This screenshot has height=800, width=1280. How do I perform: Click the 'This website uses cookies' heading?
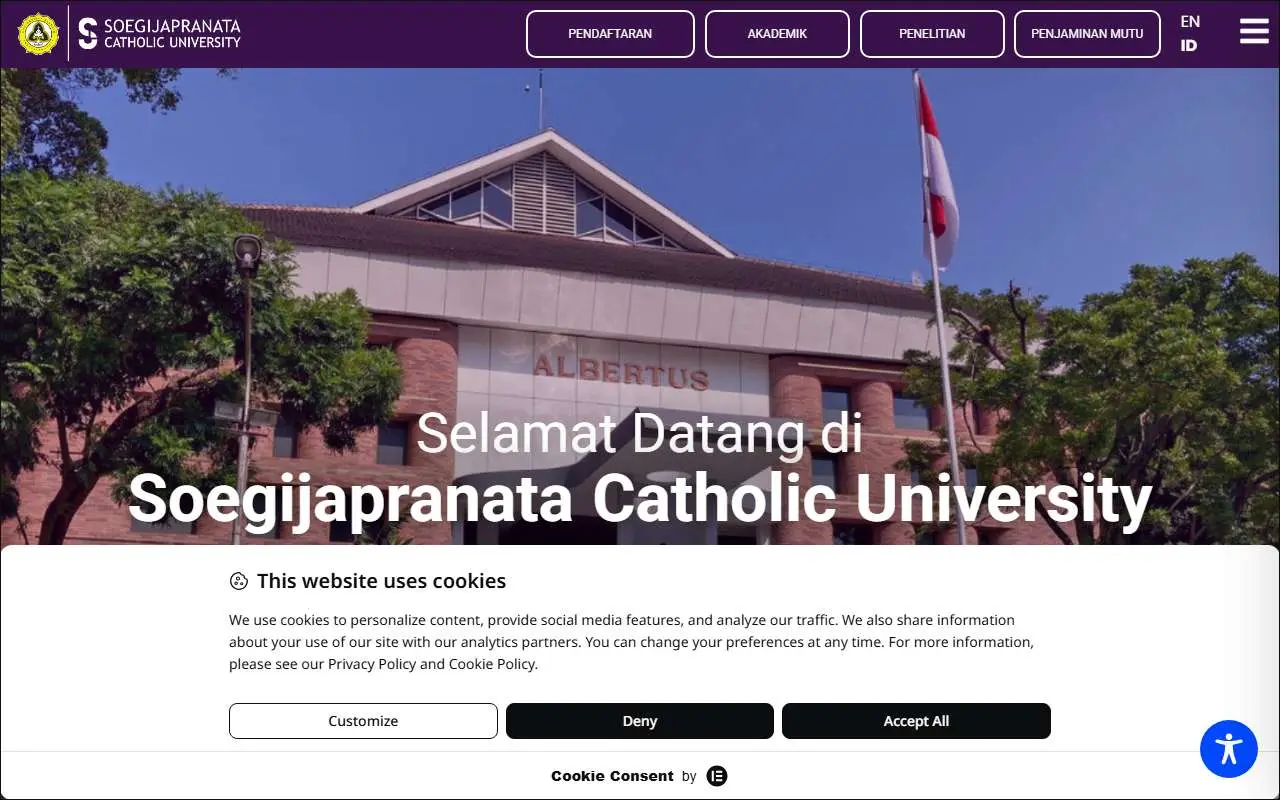coord(381,581)
